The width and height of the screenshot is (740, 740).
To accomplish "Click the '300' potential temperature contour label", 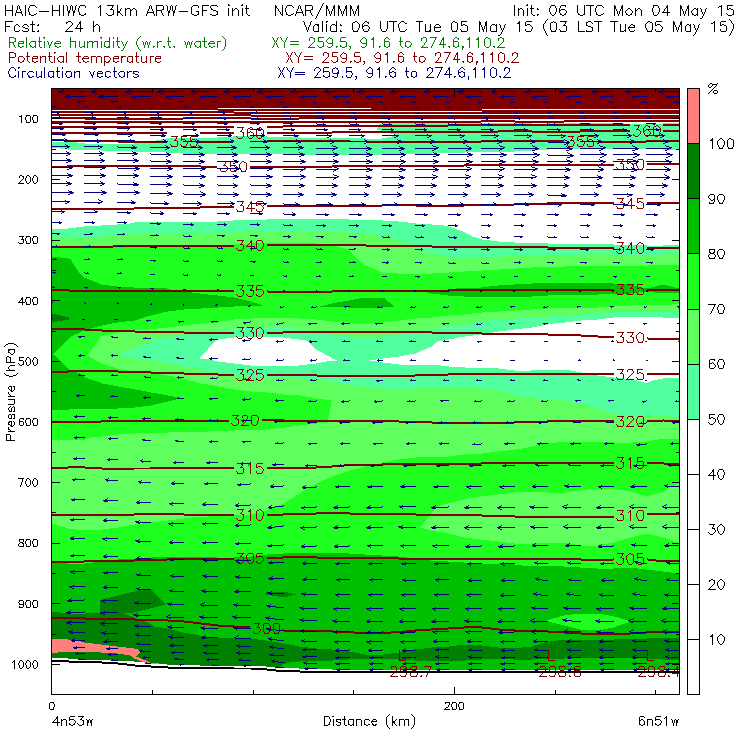I will coord(267,629).
